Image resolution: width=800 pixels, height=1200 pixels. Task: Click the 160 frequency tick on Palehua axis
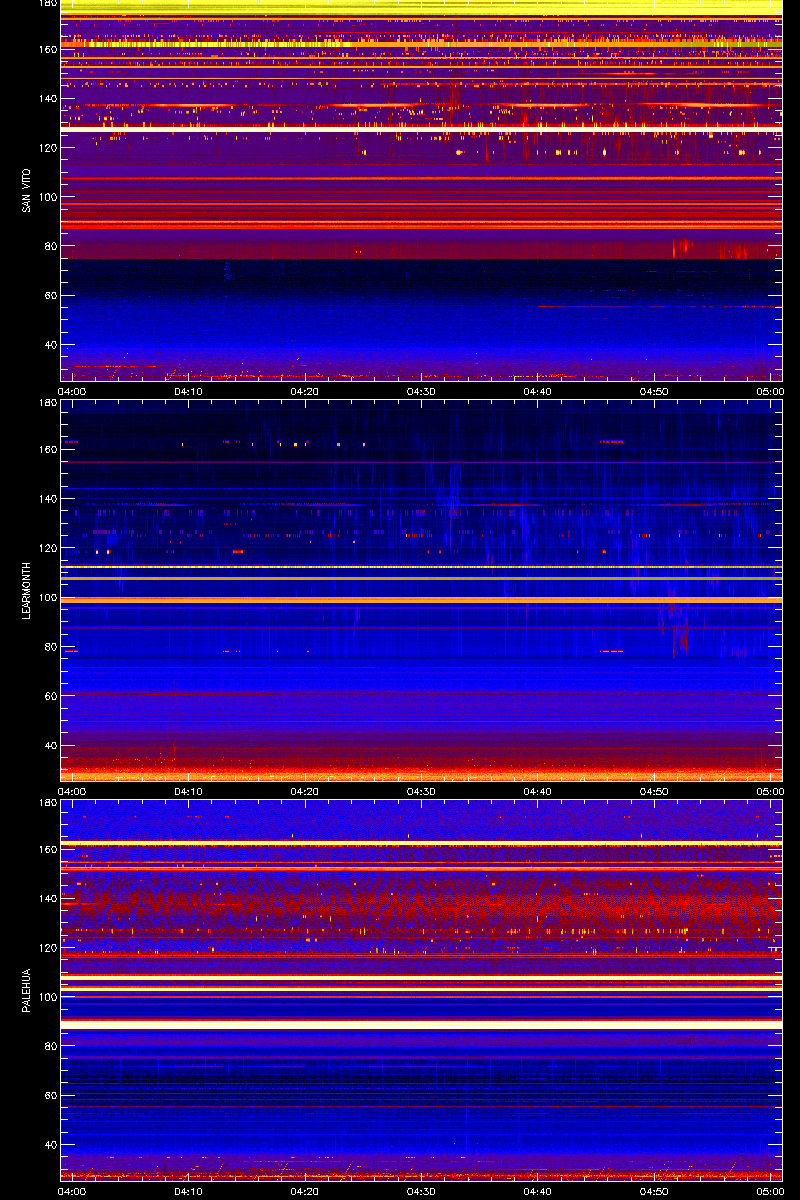[x=47, y=850]
